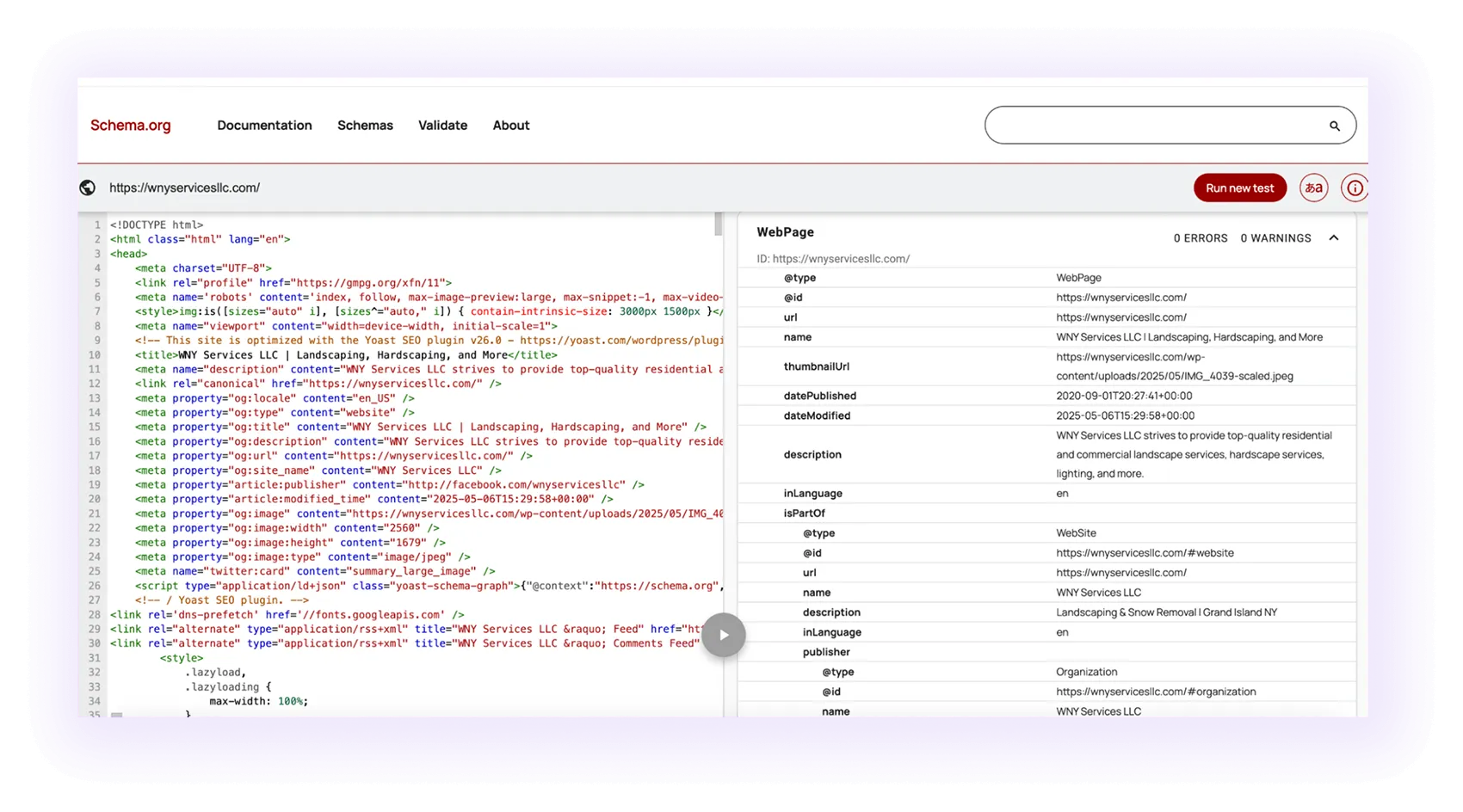Open the info circle icon
Image resolution: width=1463 pixels, height=812 pixels.
pos(1355,188)
